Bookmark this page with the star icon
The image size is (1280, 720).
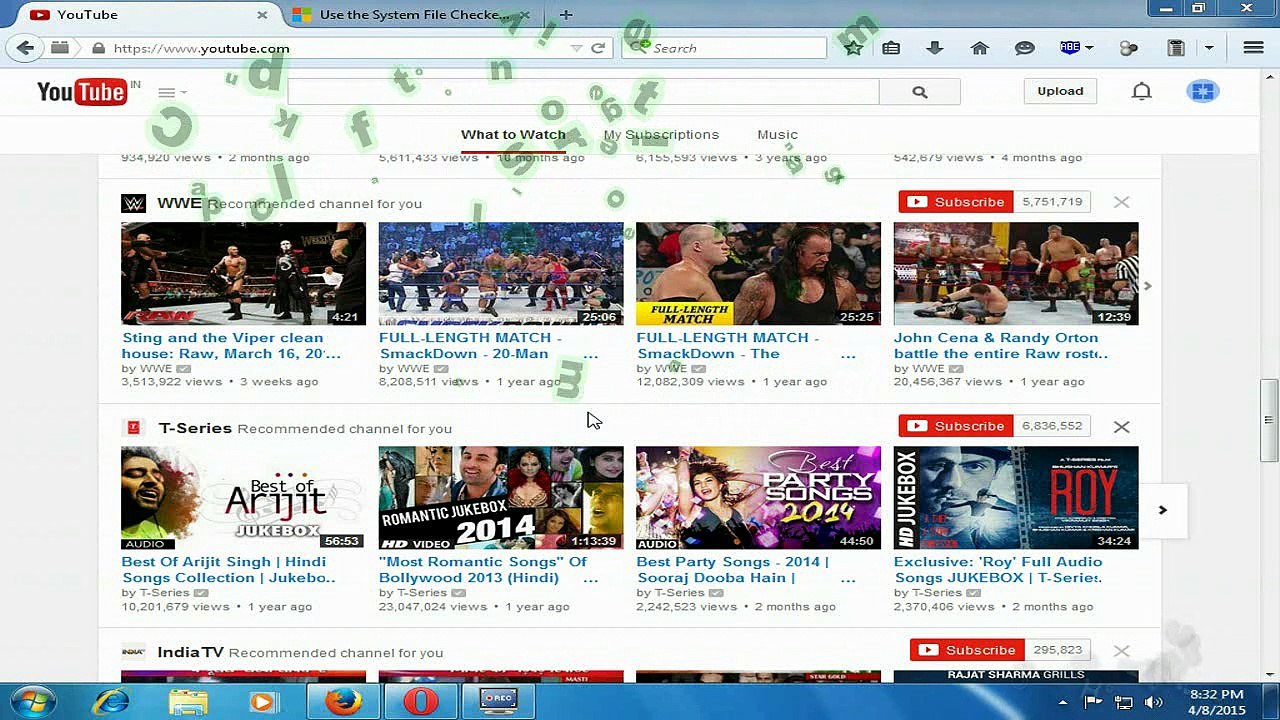click(853, 48)
